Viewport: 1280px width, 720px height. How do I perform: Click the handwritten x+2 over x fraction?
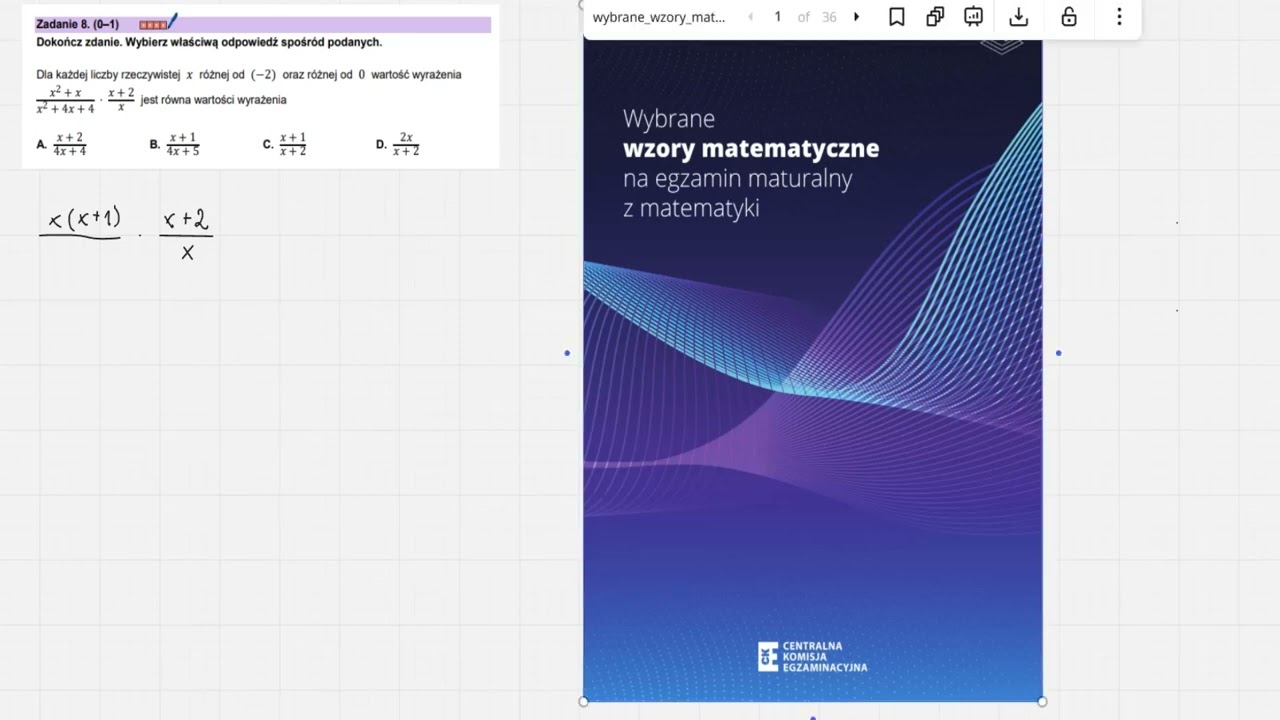tap(187, 235)
